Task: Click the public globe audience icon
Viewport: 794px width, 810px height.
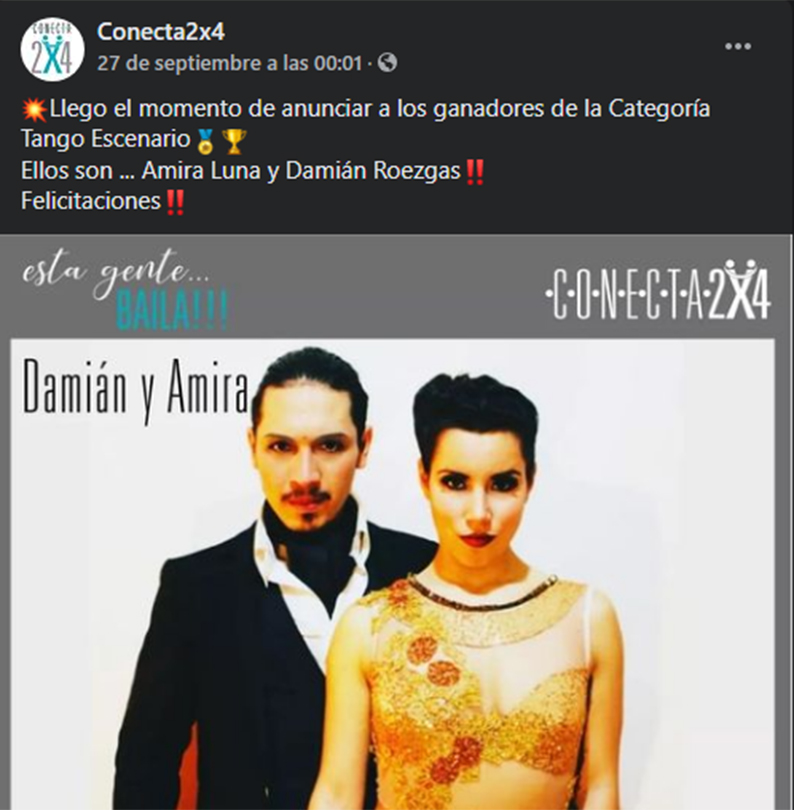Action: pyautogui.click(x=387, y=63)
